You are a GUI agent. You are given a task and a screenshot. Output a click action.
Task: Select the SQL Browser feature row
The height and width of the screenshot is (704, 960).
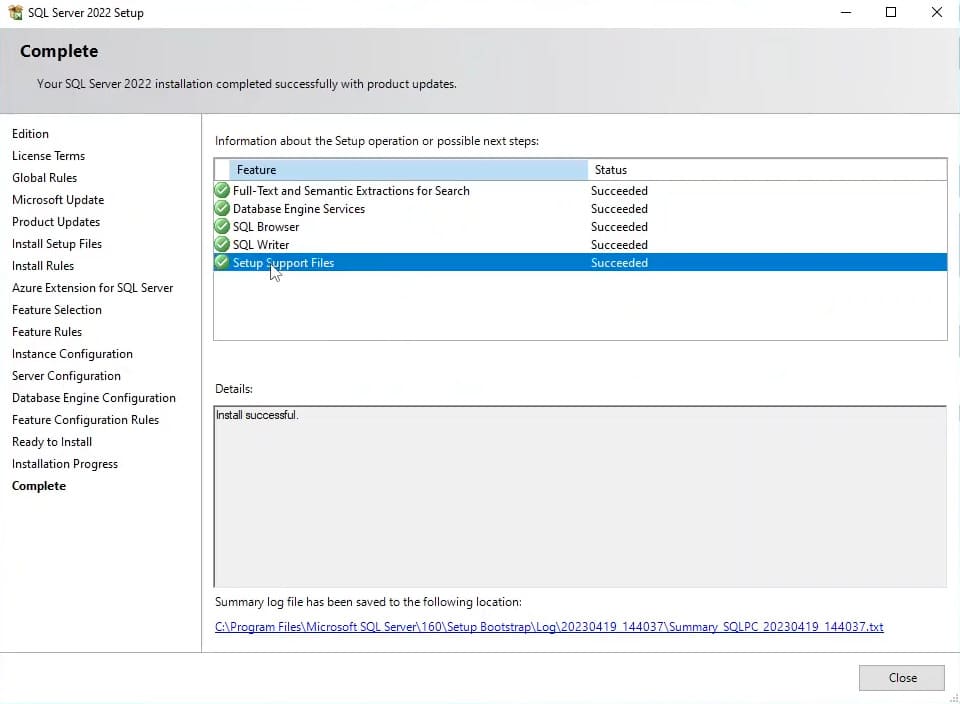[266, 227]
